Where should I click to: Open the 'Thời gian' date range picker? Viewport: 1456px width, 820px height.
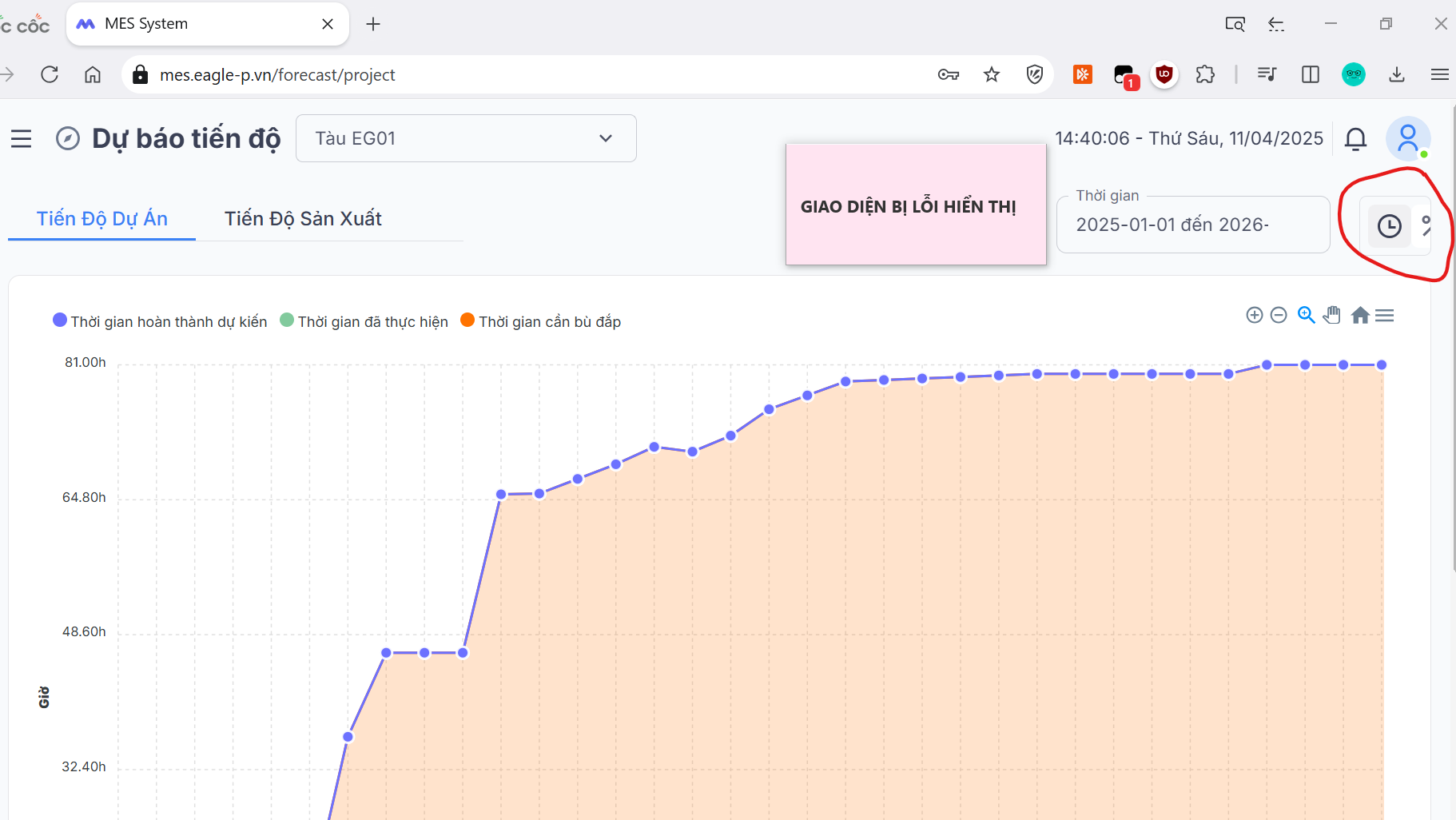[1192, 225]
